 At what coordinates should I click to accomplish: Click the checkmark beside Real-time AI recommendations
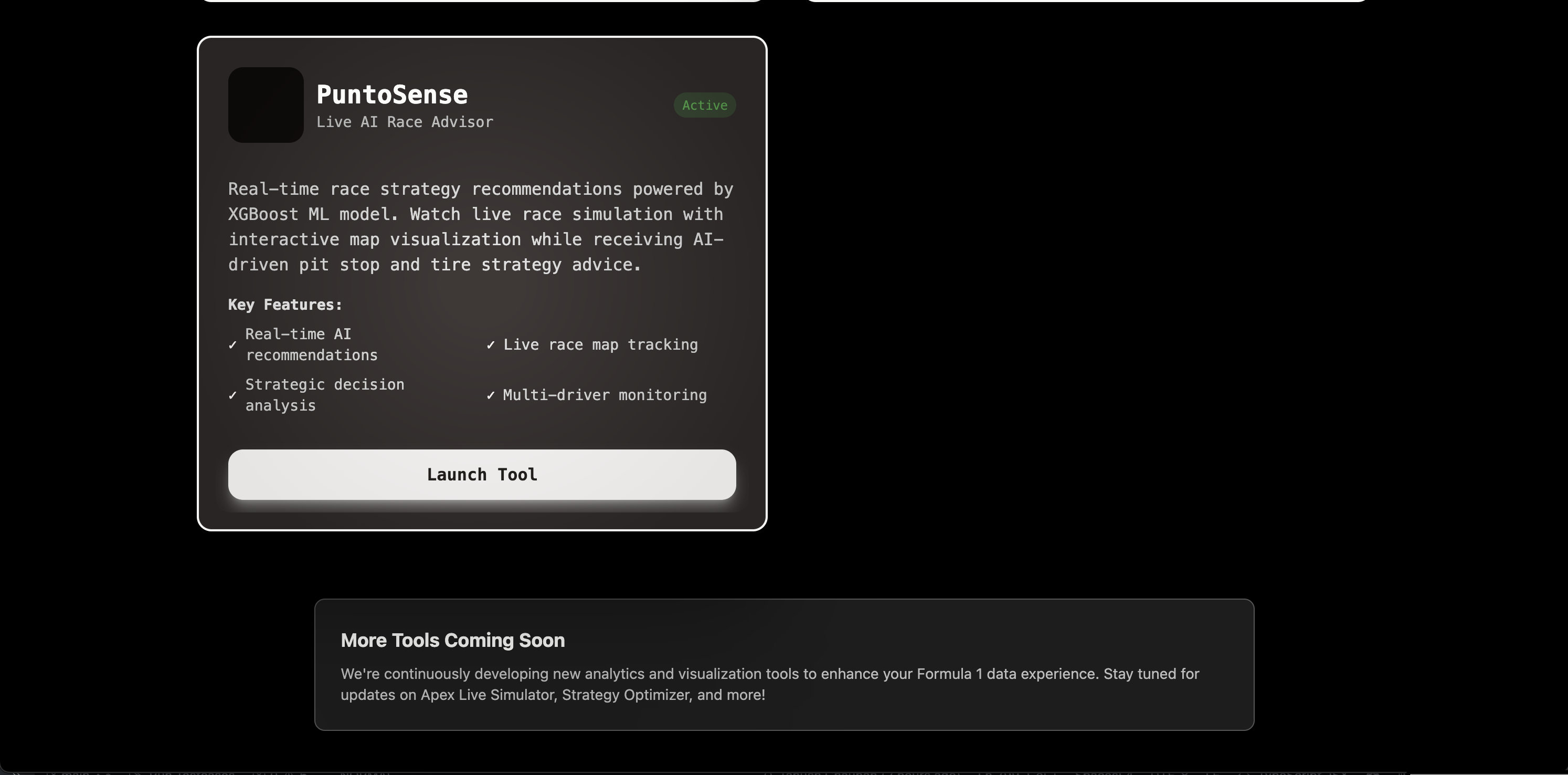point(232,345)
